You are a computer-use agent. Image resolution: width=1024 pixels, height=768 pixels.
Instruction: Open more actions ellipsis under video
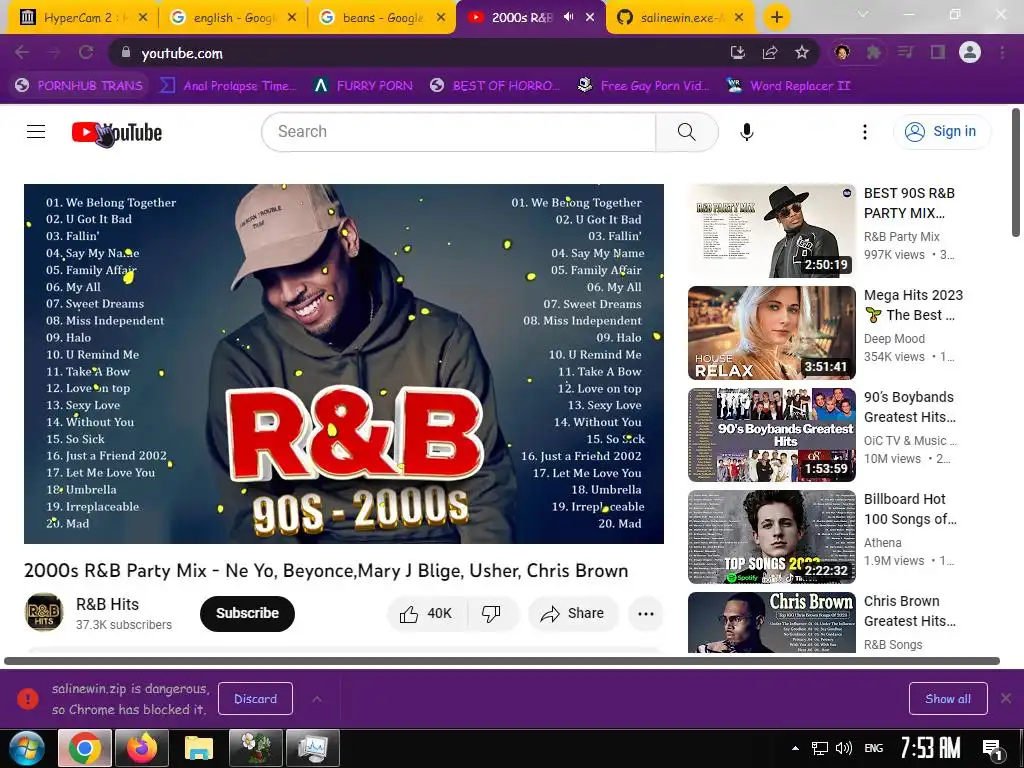646,613
